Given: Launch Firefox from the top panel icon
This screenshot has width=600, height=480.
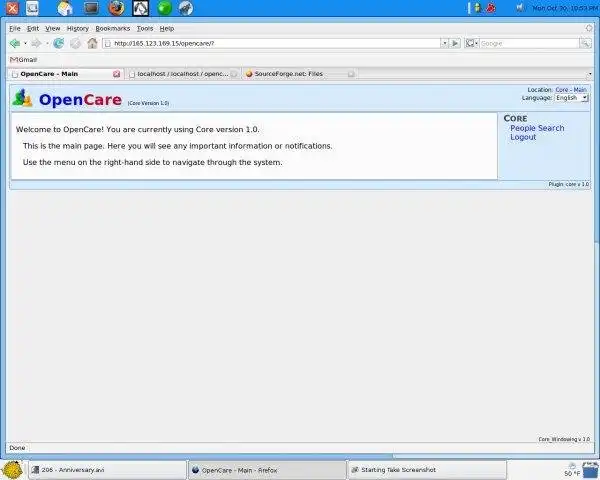Looking at the screenshot, I should 116,8.
